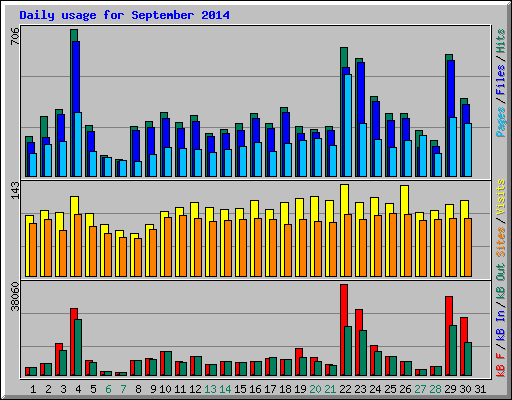Click green weekend day 21 label

pos(330,389)
